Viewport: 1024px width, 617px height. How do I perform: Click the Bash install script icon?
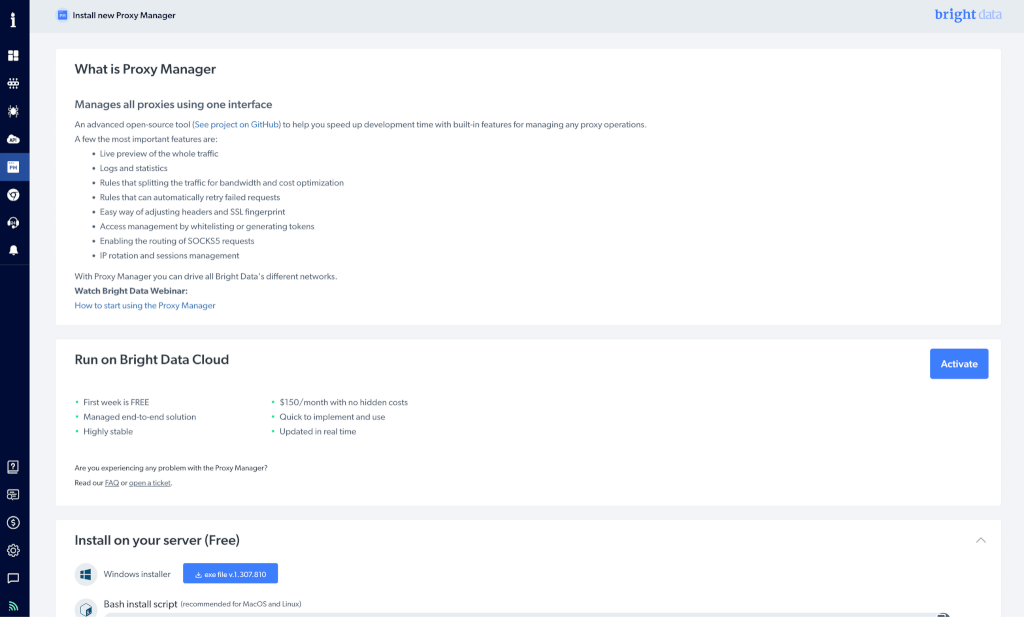click(x=86, y=608)
